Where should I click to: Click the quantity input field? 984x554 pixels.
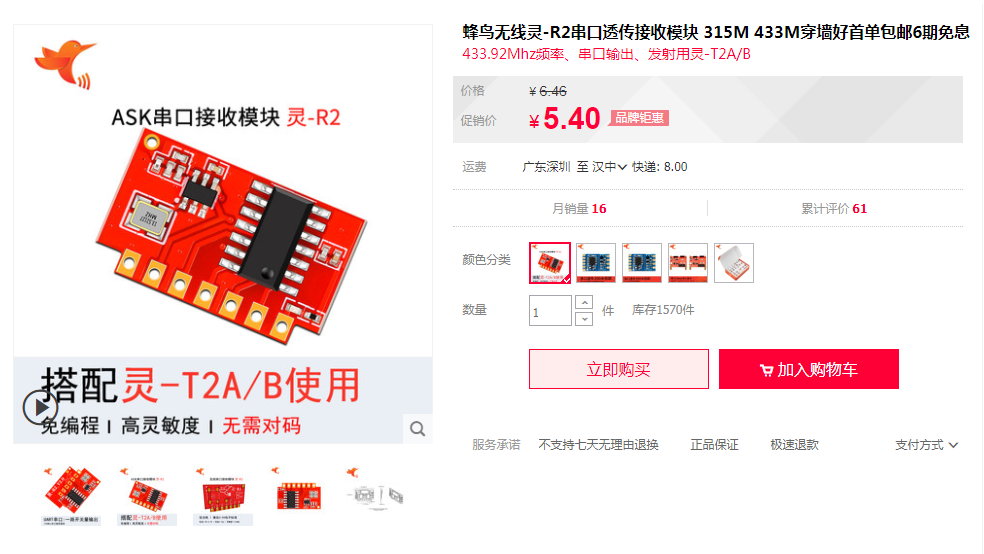(x=550, y=311)
